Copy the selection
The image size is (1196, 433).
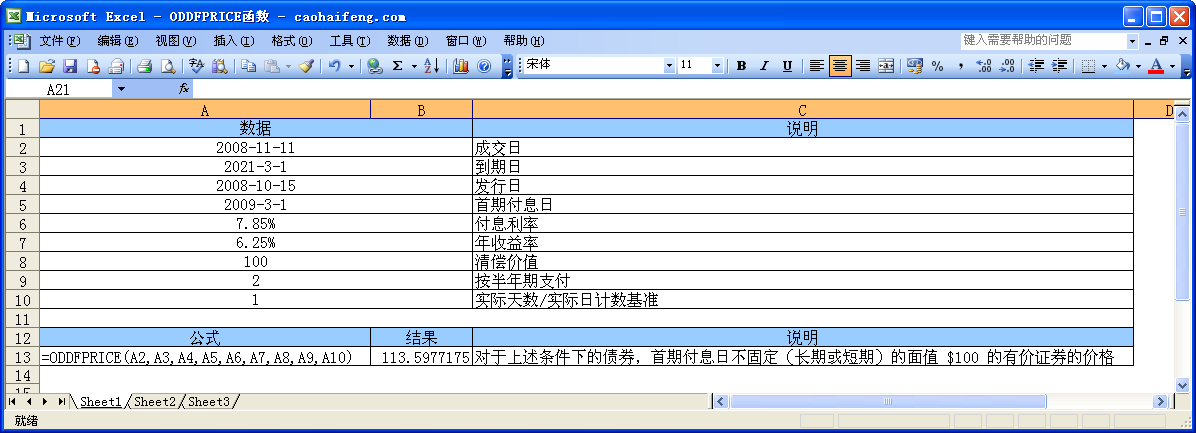248,66
